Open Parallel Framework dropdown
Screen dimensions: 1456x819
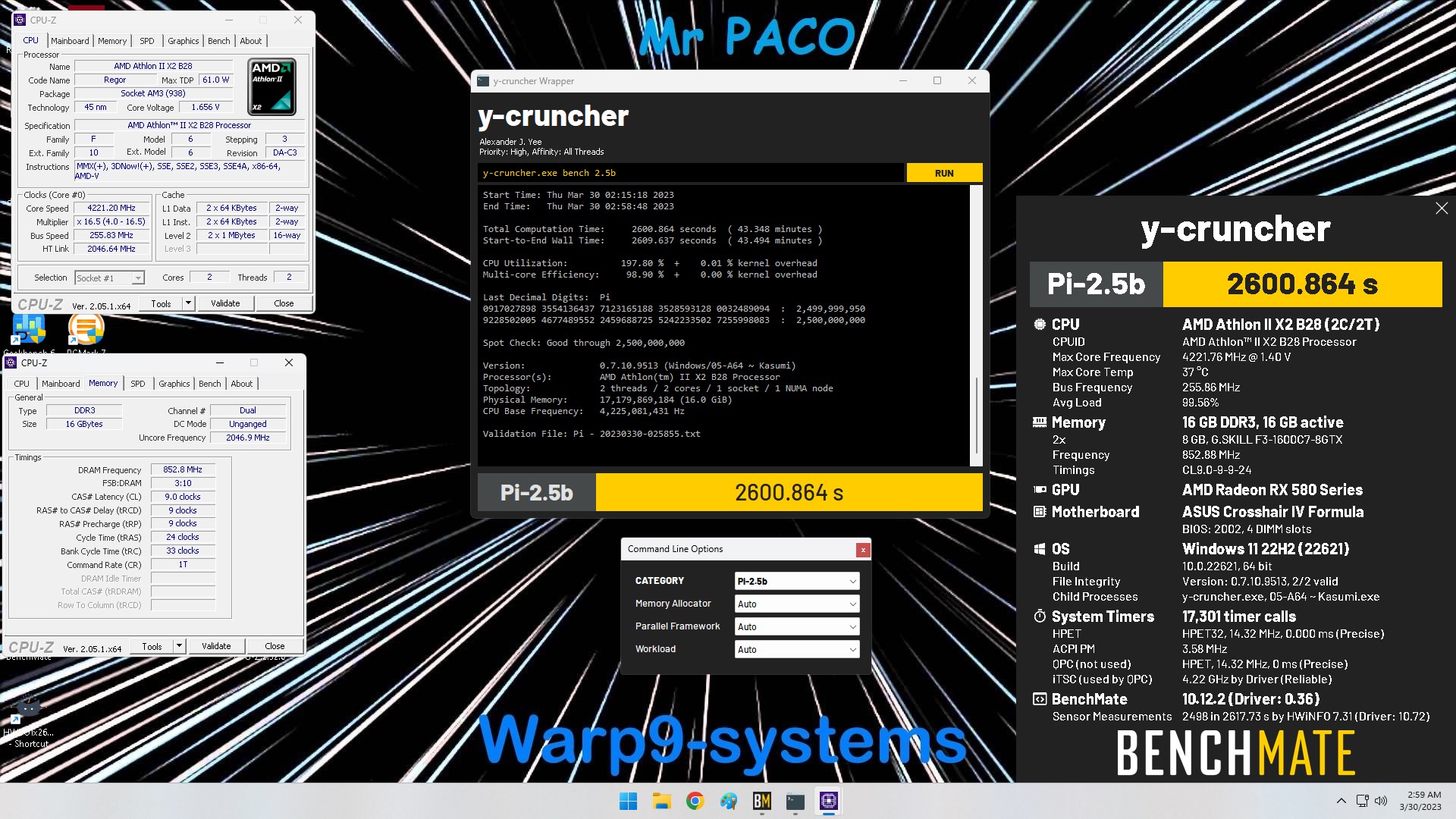point(797,627)
